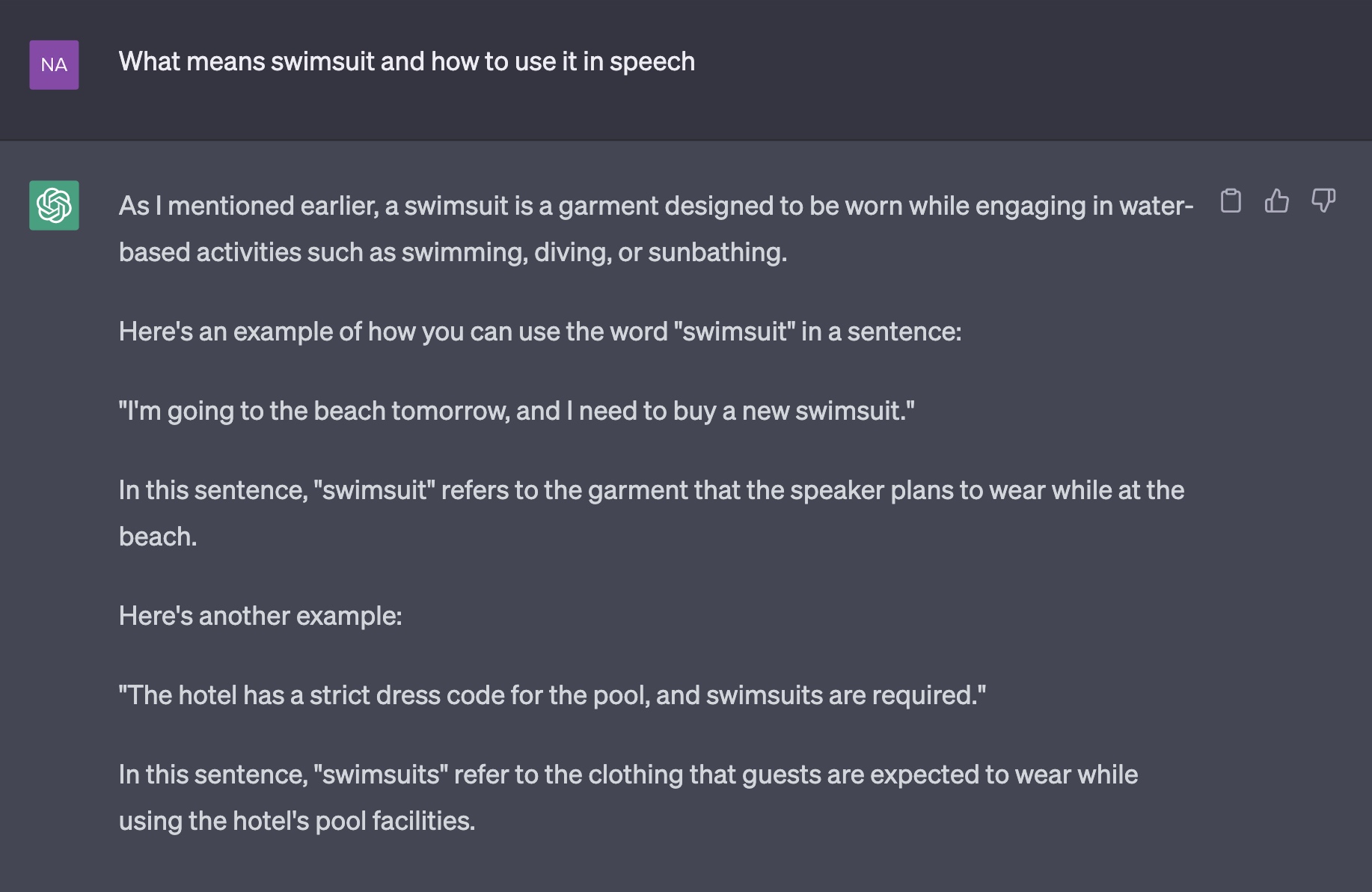
Task: Click the explanation "swimsuit" refers to the garment
Action: click(652, 490)
